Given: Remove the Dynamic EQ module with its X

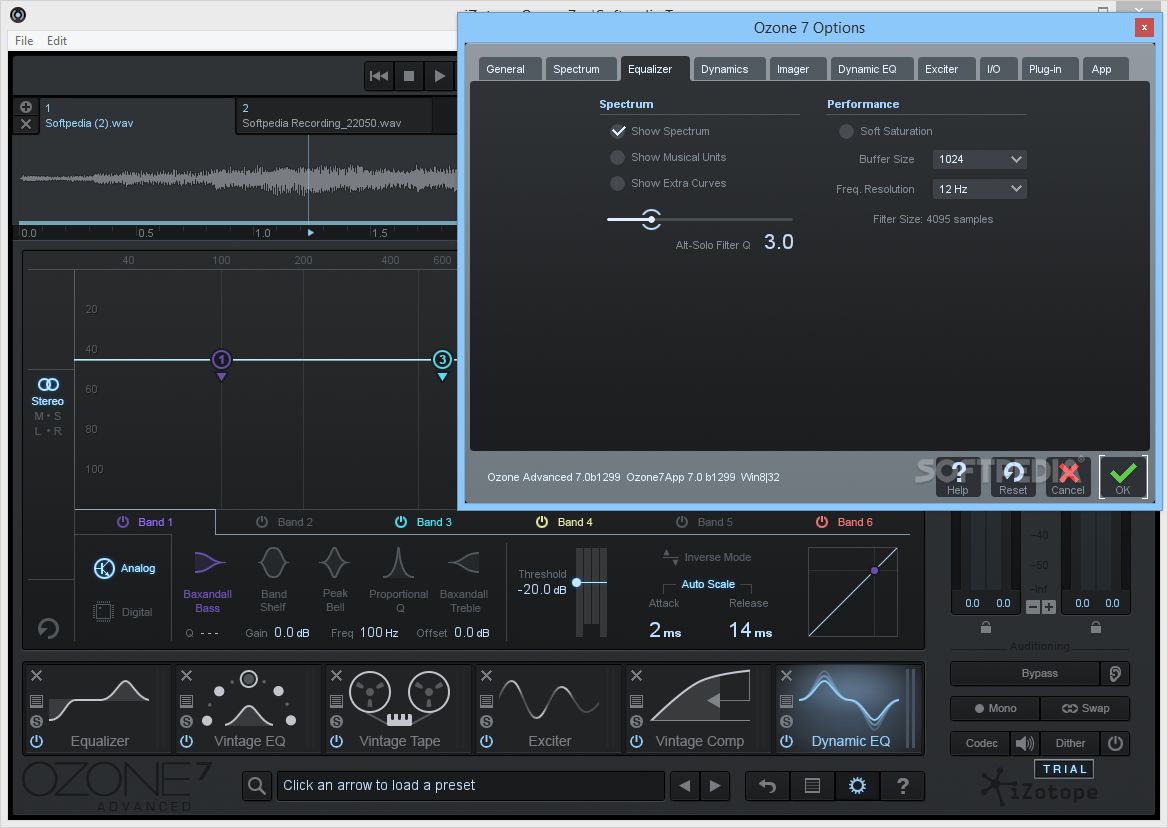Looking at the screenshot, I should click(x=787, y=675).
